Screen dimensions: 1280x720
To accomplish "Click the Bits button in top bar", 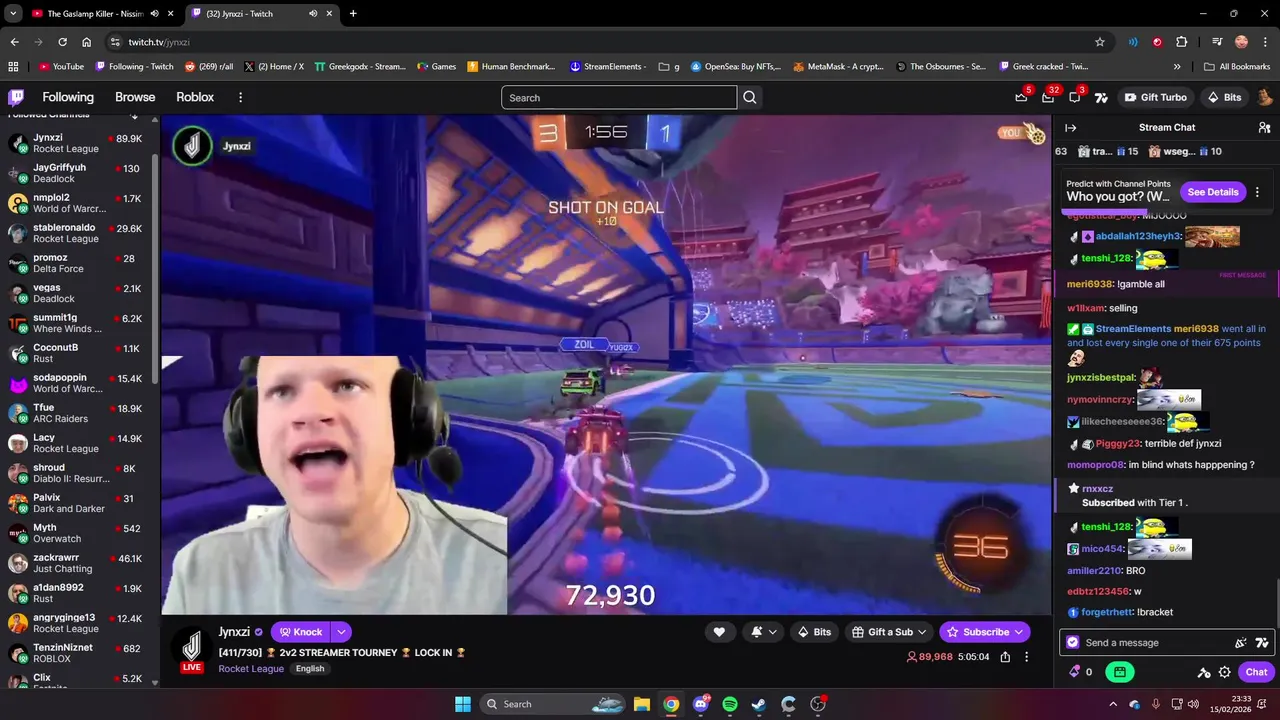I will (x=1224, y=97).
